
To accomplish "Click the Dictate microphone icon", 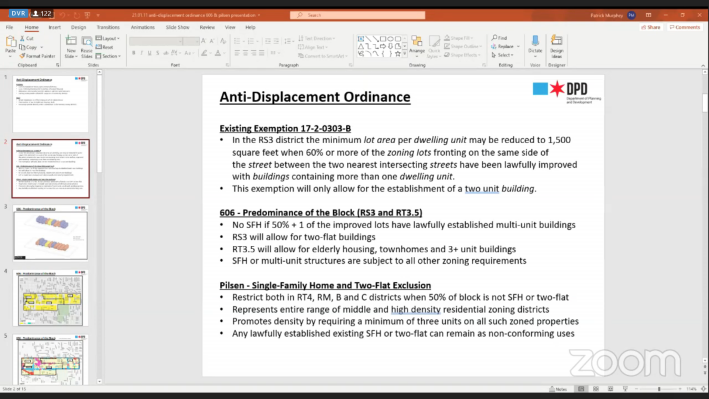I will (535, 41).
